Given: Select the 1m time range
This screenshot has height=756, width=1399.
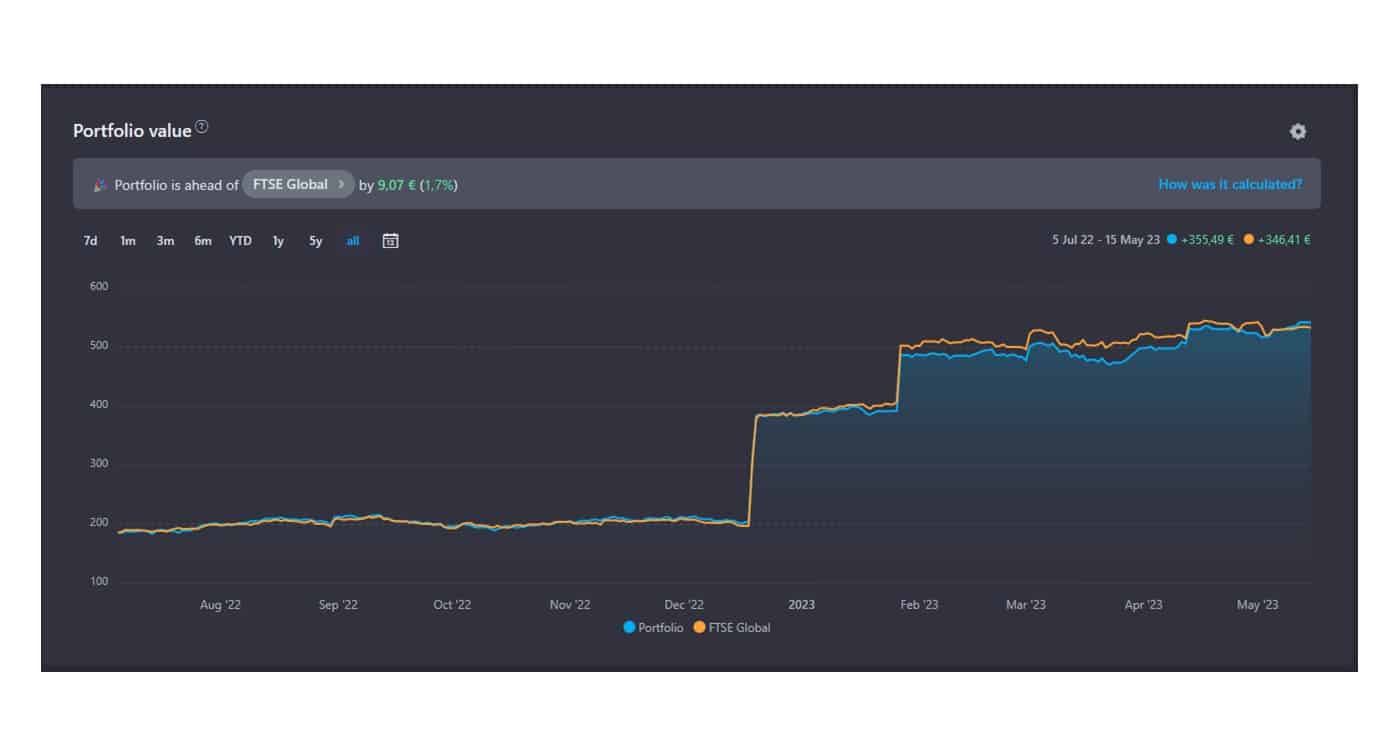Looking at the screenshot, I should coord(128,241).
